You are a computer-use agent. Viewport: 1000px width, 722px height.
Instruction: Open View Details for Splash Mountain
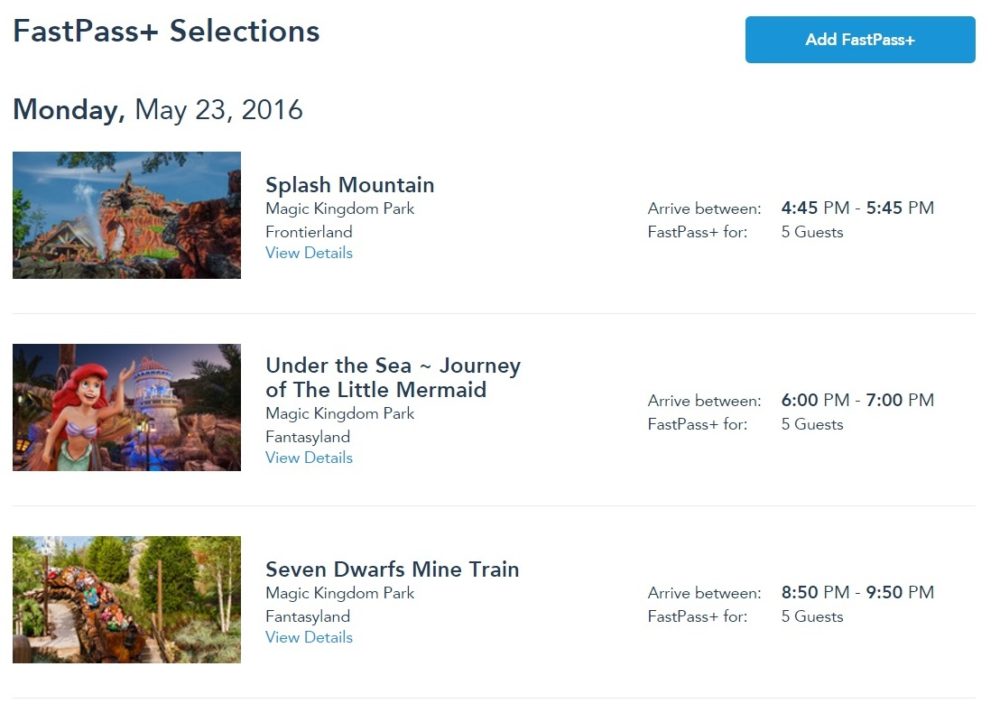[x=309, y=252]
